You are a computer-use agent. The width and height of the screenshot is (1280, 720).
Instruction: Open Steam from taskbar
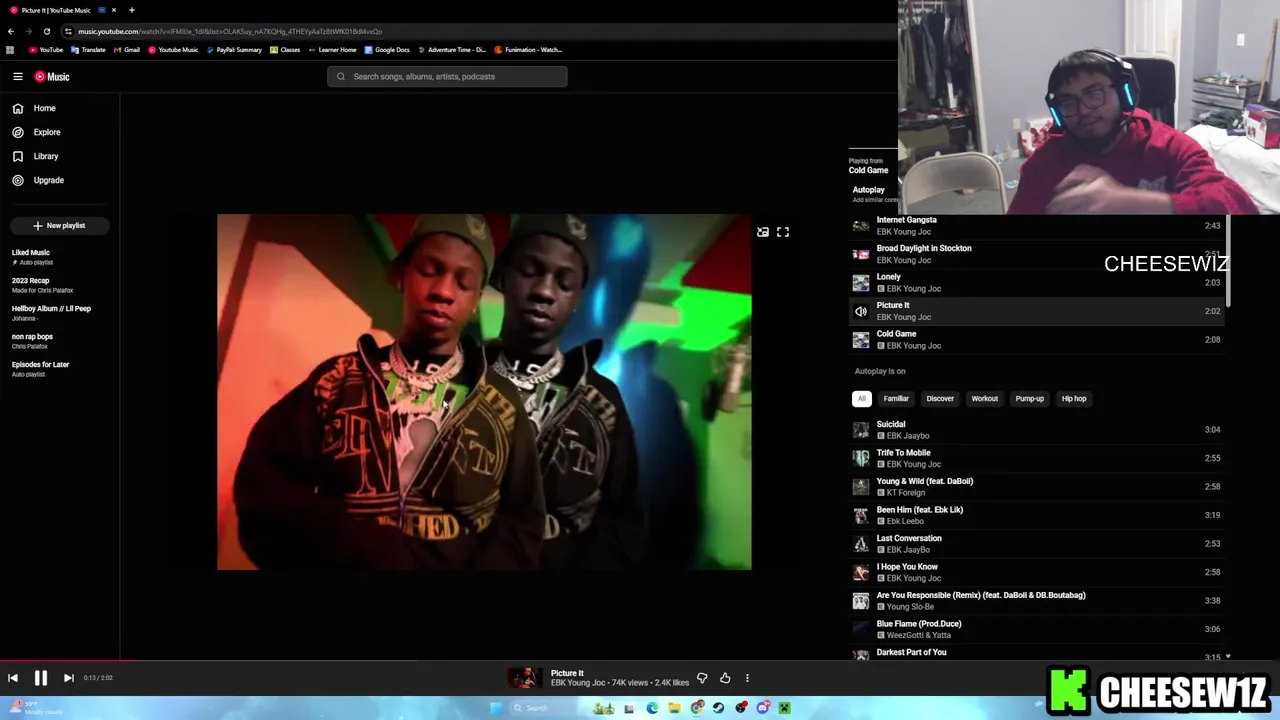(718, 708)
